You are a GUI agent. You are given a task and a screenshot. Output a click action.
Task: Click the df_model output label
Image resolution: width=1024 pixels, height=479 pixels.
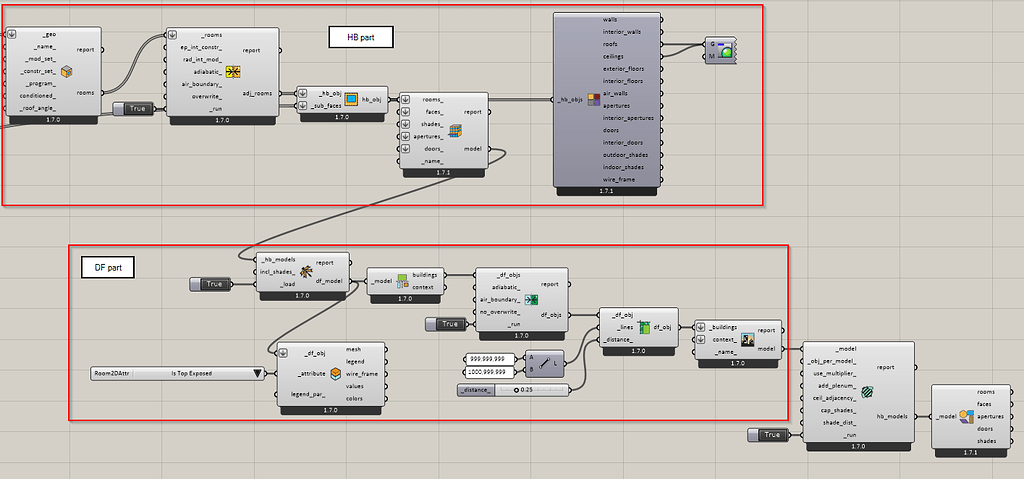[x=331, y=282]
